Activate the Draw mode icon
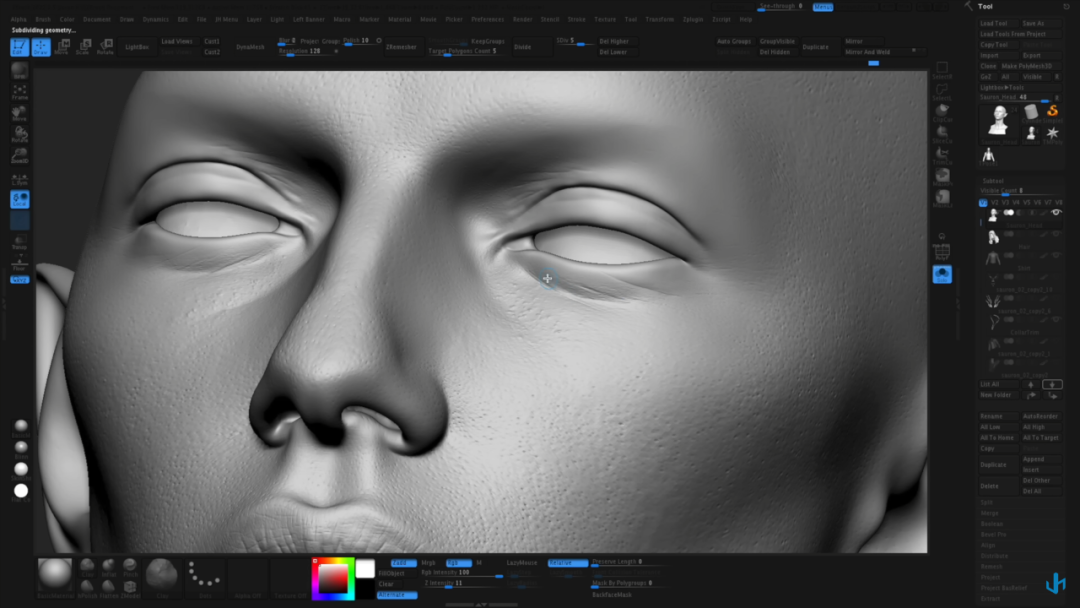The width and height of the screenshot is (1080, 608). pos(41,47)
